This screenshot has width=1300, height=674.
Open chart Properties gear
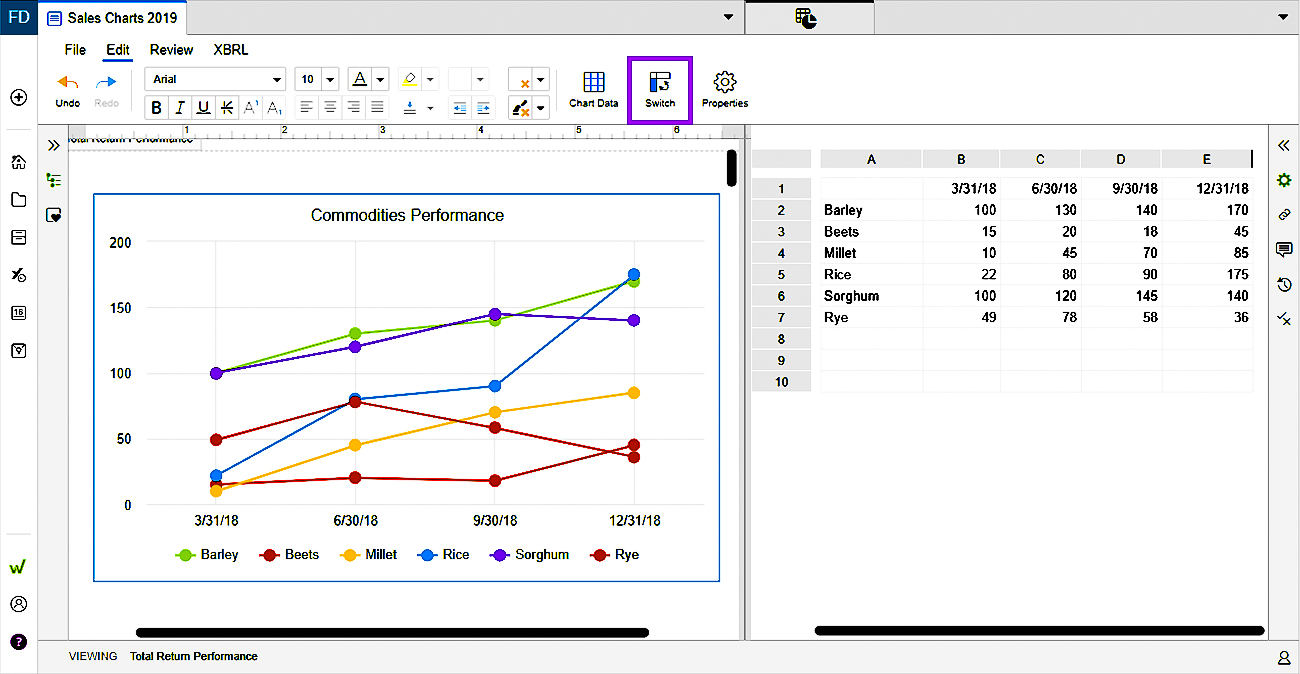[x=725, y=89]
